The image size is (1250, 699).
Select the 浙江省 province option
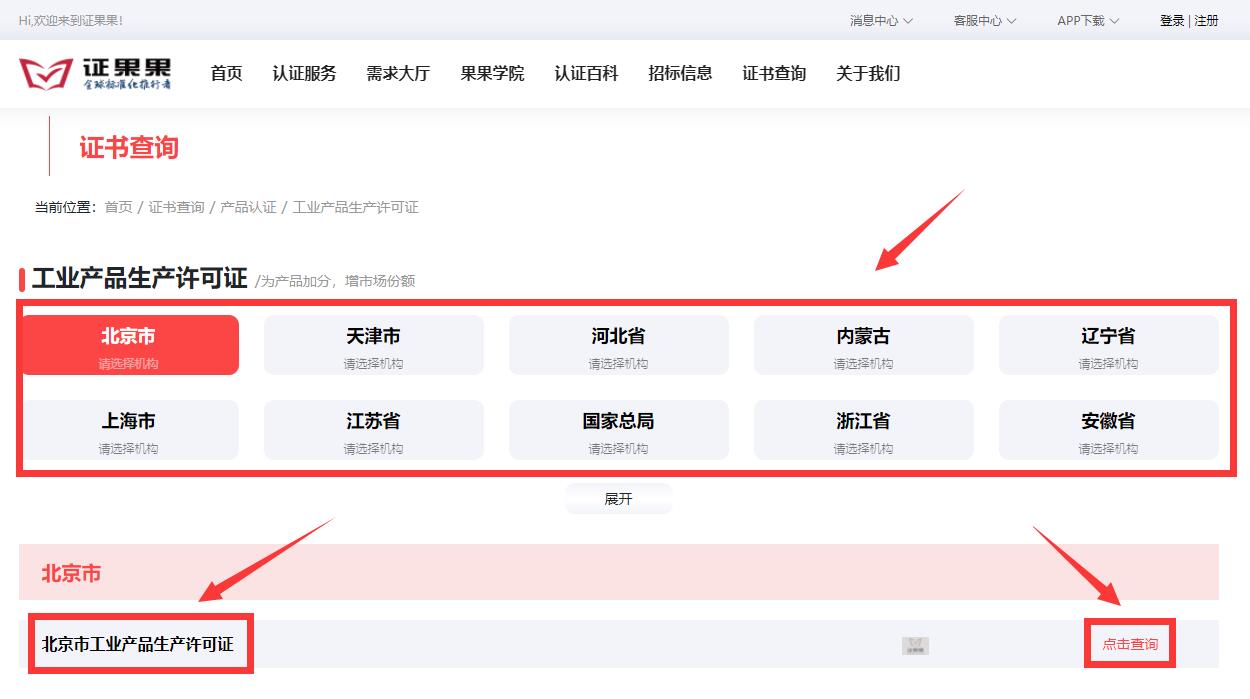(863, 429)
